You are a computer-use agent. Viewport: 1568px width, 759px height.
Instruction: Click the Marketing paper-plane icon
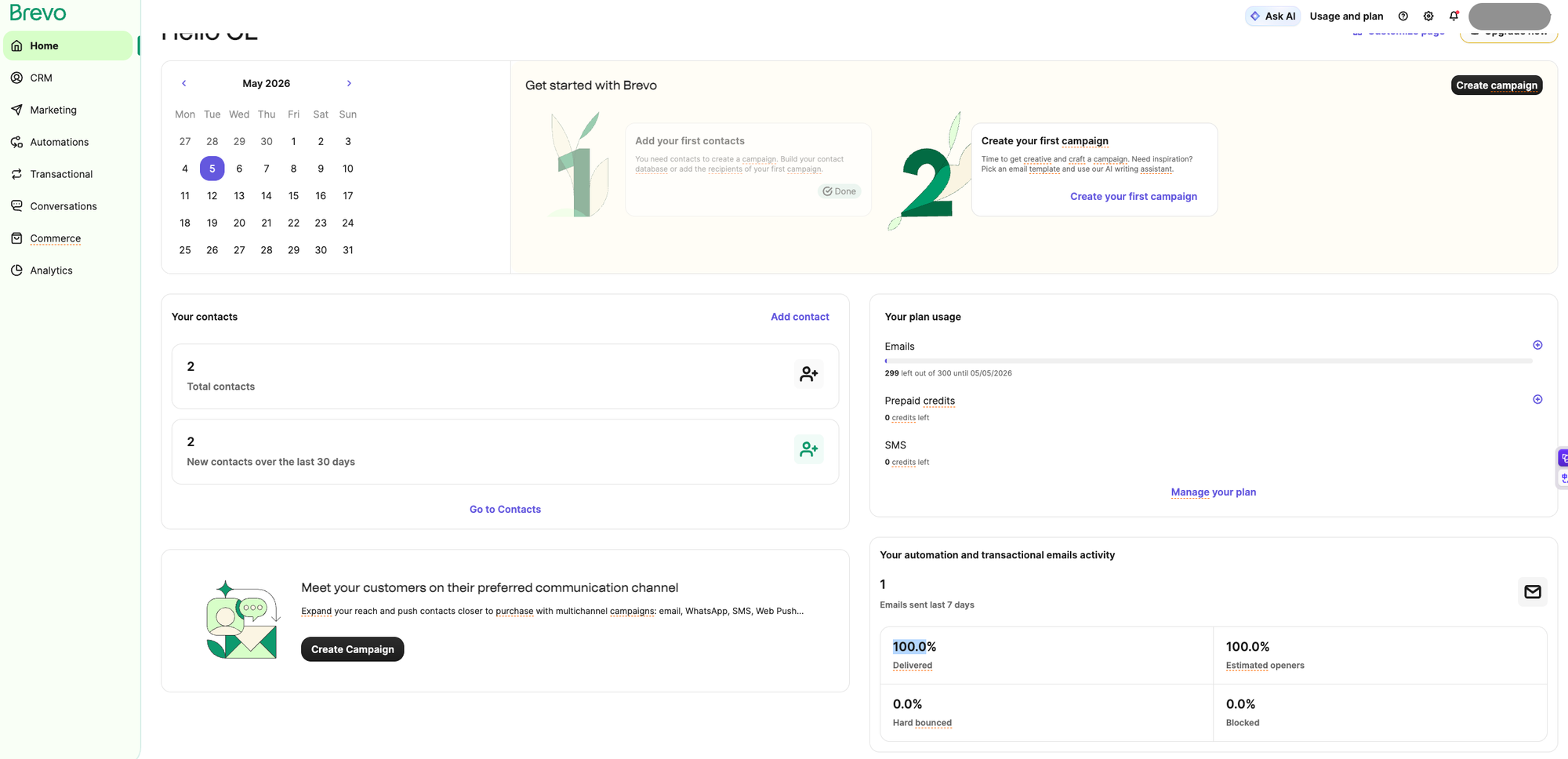[x=16, y=110]
